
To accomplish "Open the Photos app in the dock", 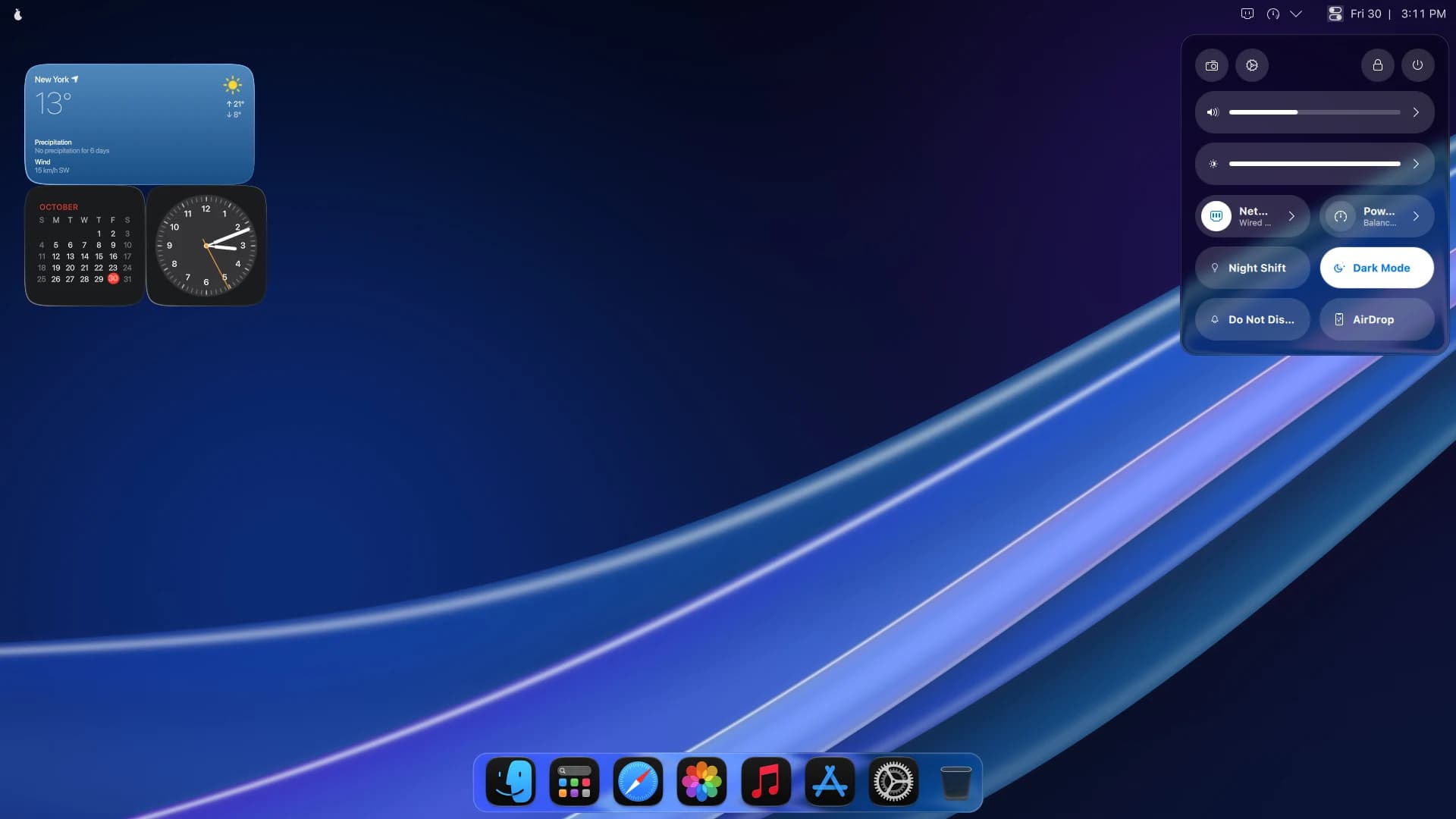I will point(701,782).
